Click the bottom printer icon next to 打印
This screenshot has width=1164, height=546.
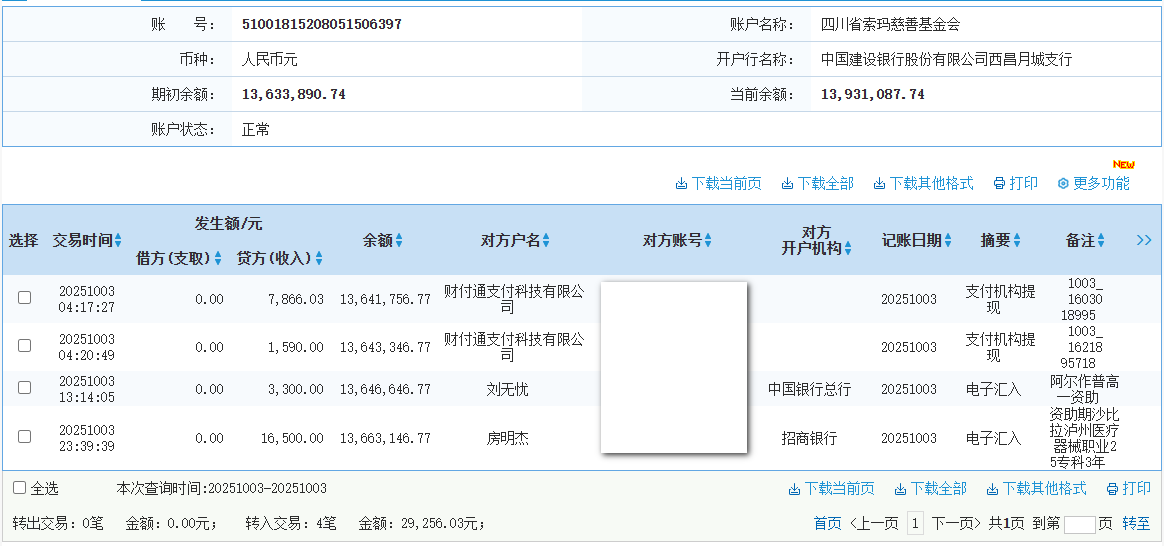(x=1112, y=489)
